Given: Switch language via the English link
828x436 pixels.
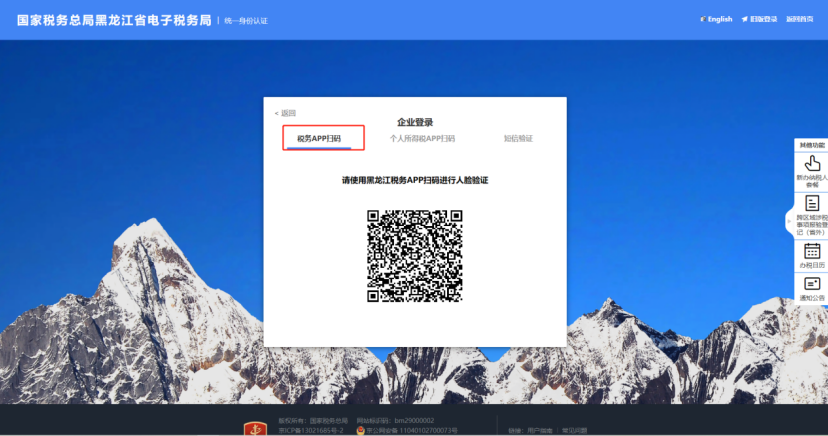Looking at the screenshot, I should pos(720,19).
